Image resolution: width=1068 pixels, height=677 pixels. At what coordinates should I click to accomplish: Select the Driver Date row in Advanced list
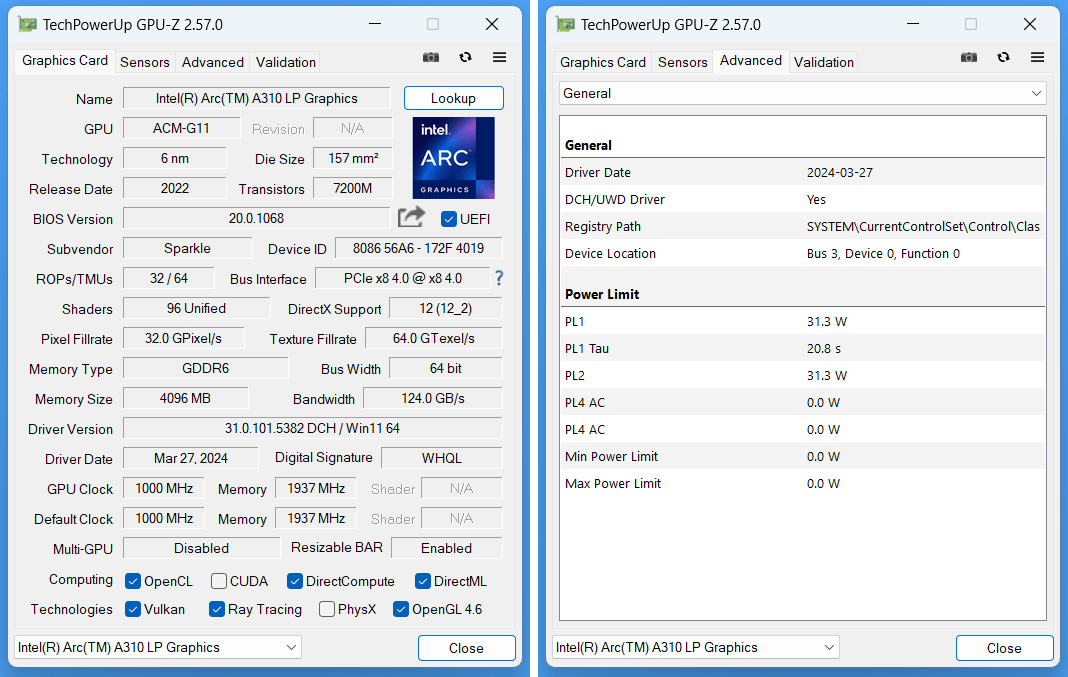[x=802, y=172]
